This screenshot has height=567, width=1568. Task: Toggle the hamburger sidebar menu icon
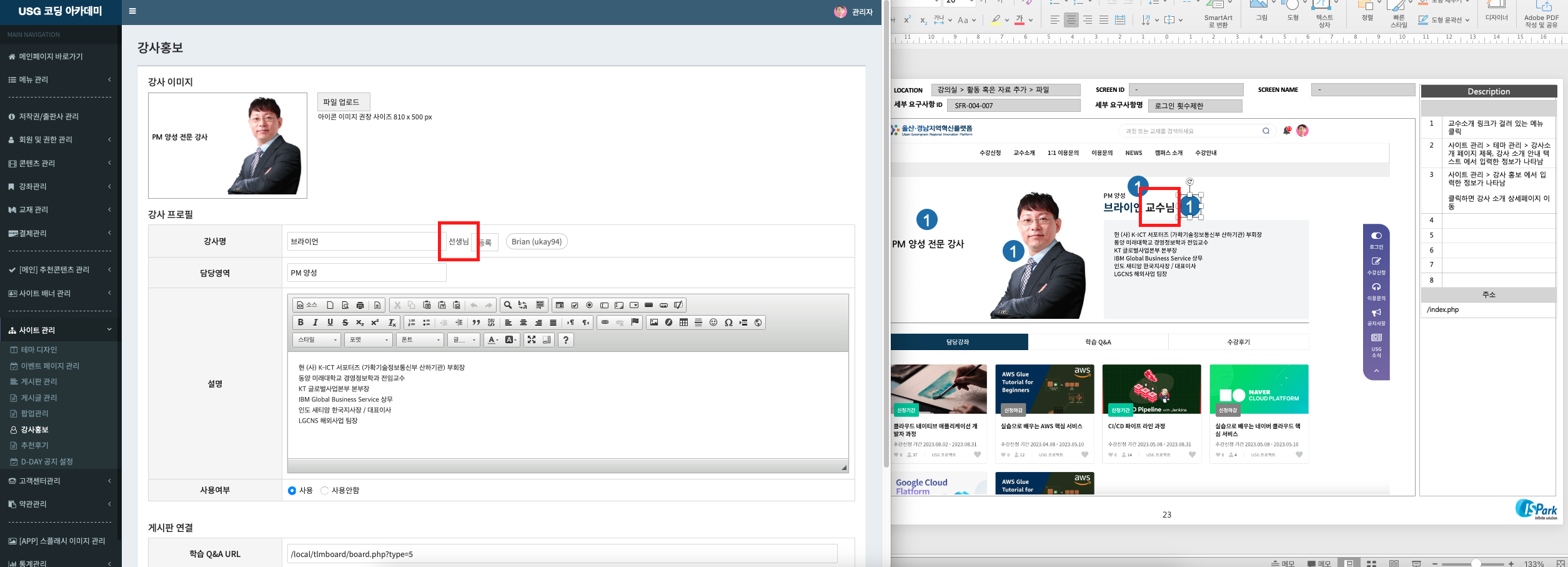pos(132,11)
